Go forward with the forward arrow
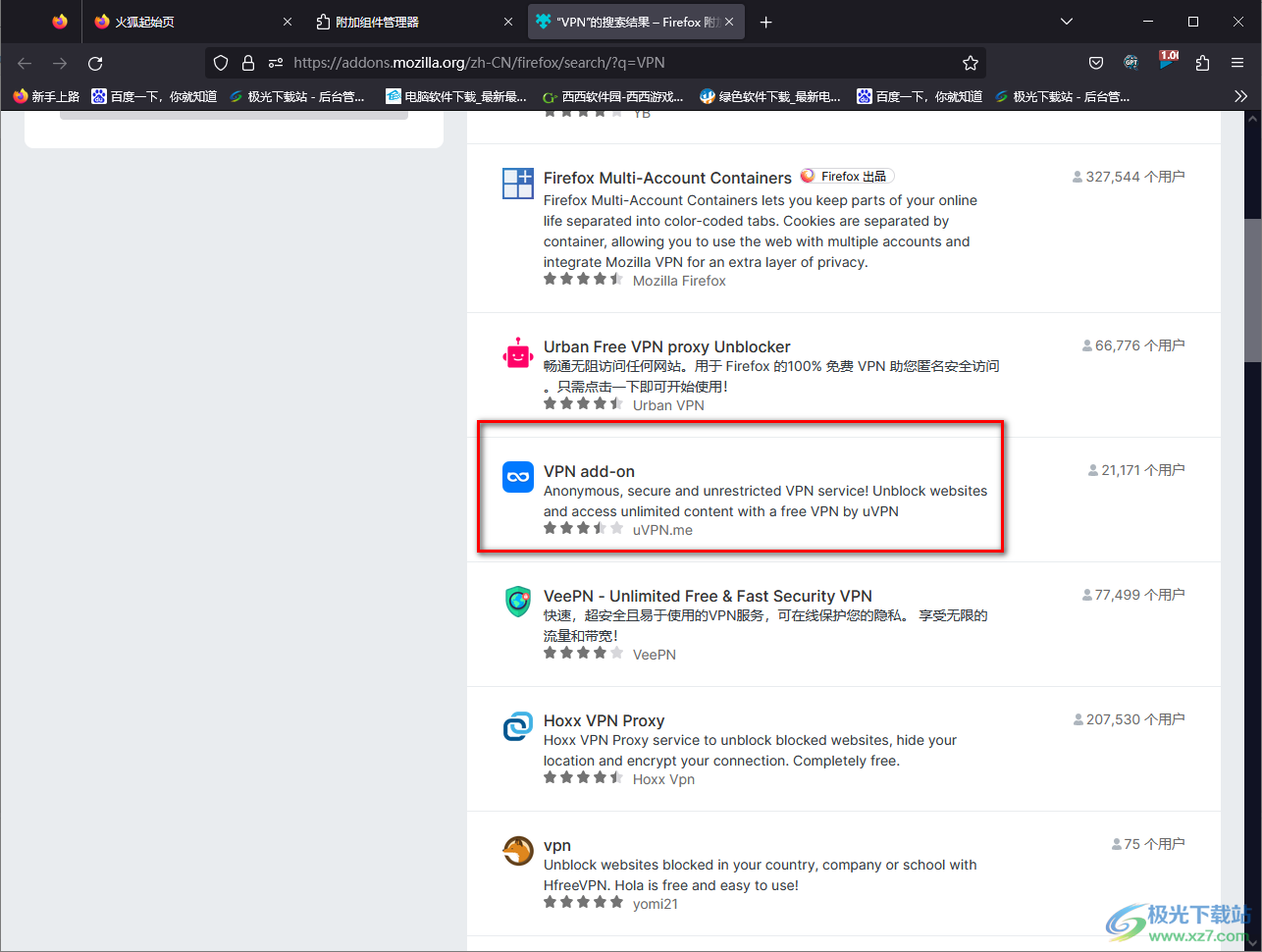 click(x=60, y=63)
